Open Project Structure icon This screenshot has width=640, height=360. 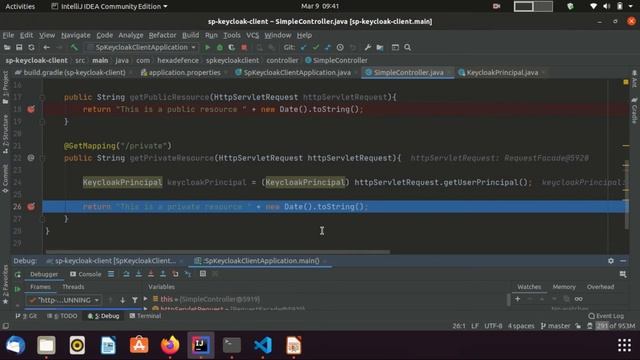point(380,47)
